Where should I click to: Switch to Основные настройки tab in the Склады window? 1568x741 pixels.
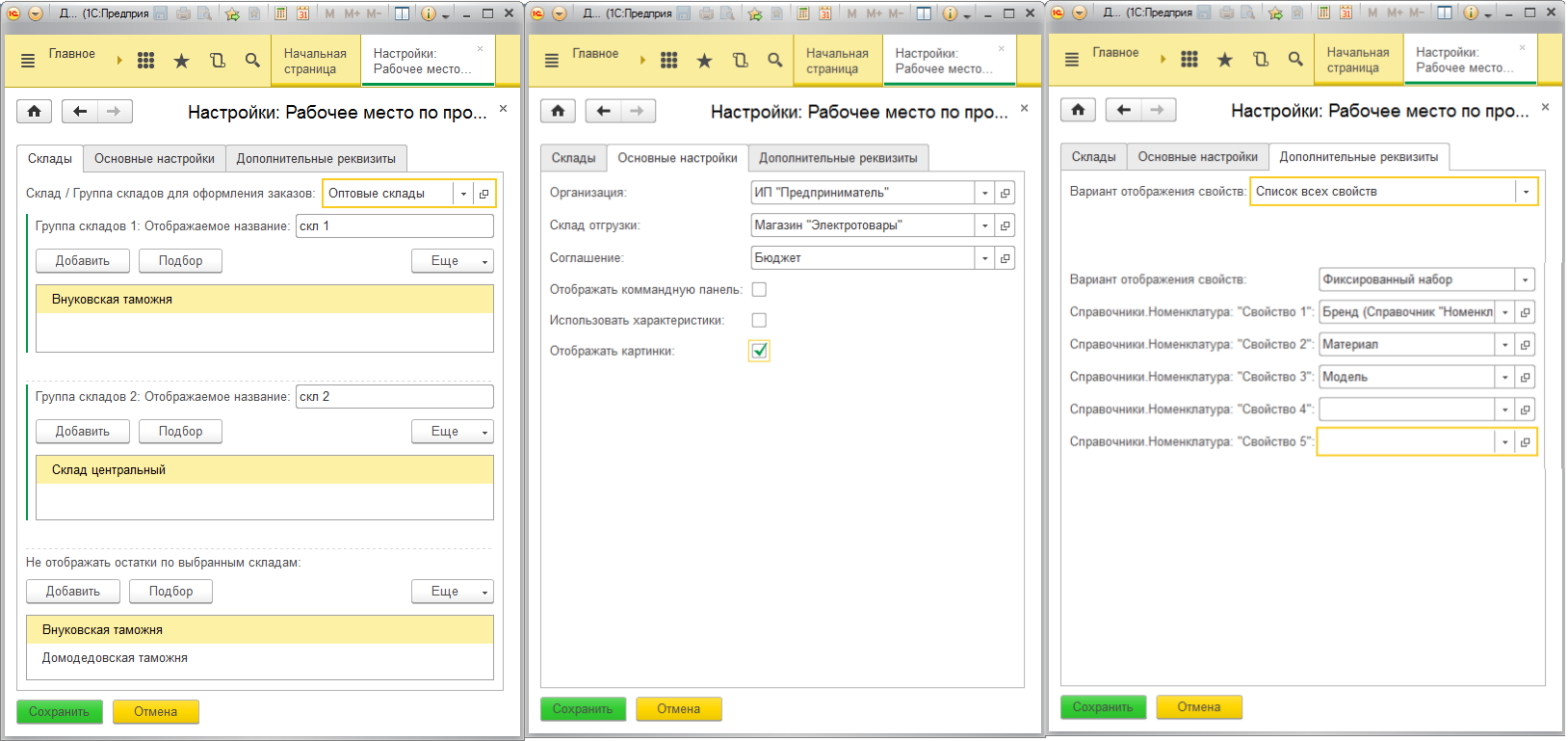[154, 159]
